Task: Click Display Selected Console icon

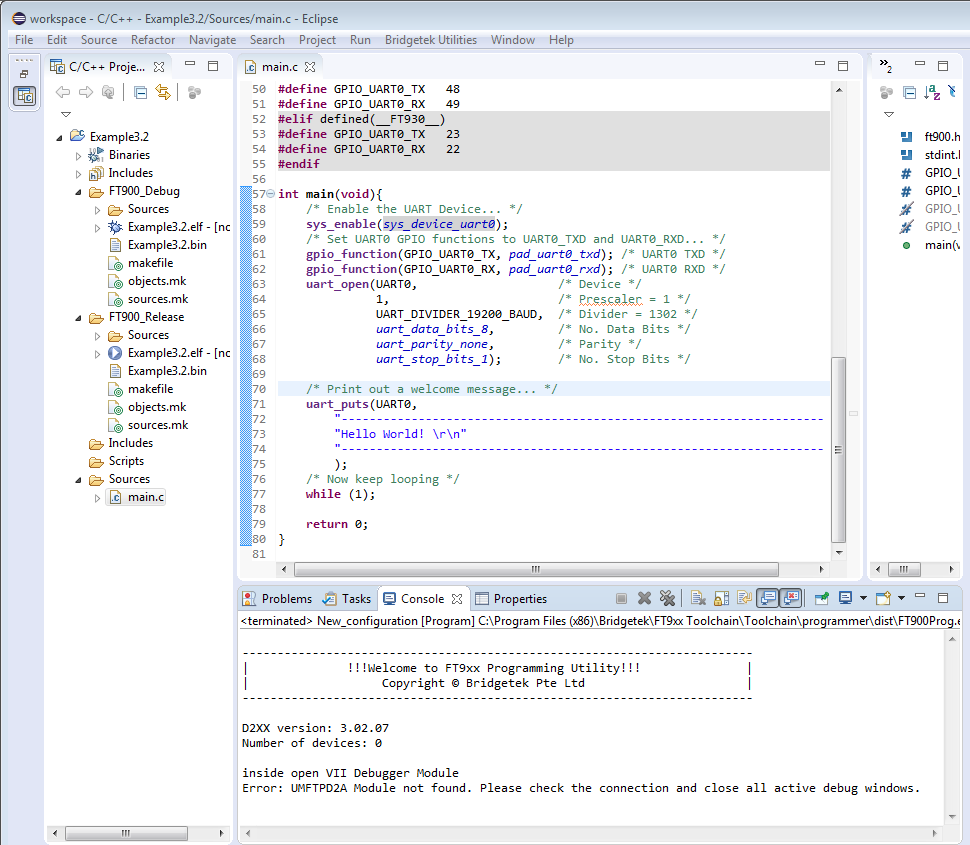Action: coord(845,598)
